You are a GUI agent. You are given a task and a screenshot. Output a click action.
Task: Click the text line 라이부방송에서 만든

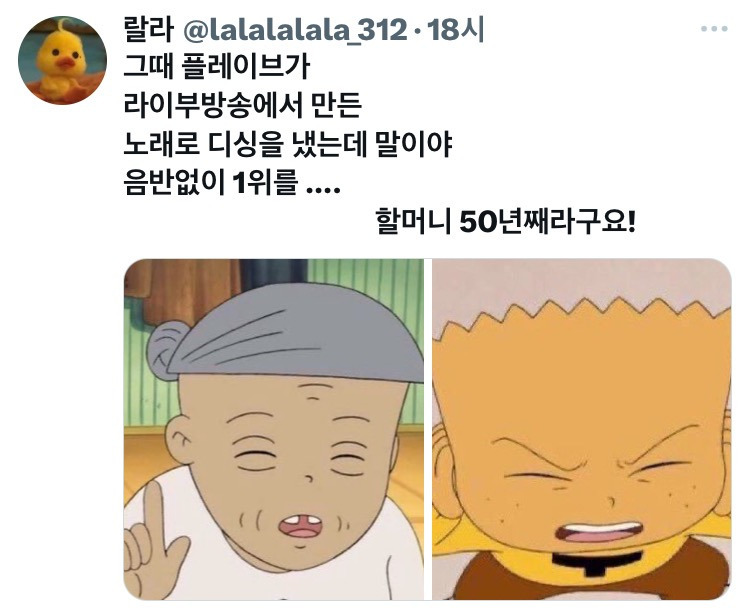click(x=242, y=105)
